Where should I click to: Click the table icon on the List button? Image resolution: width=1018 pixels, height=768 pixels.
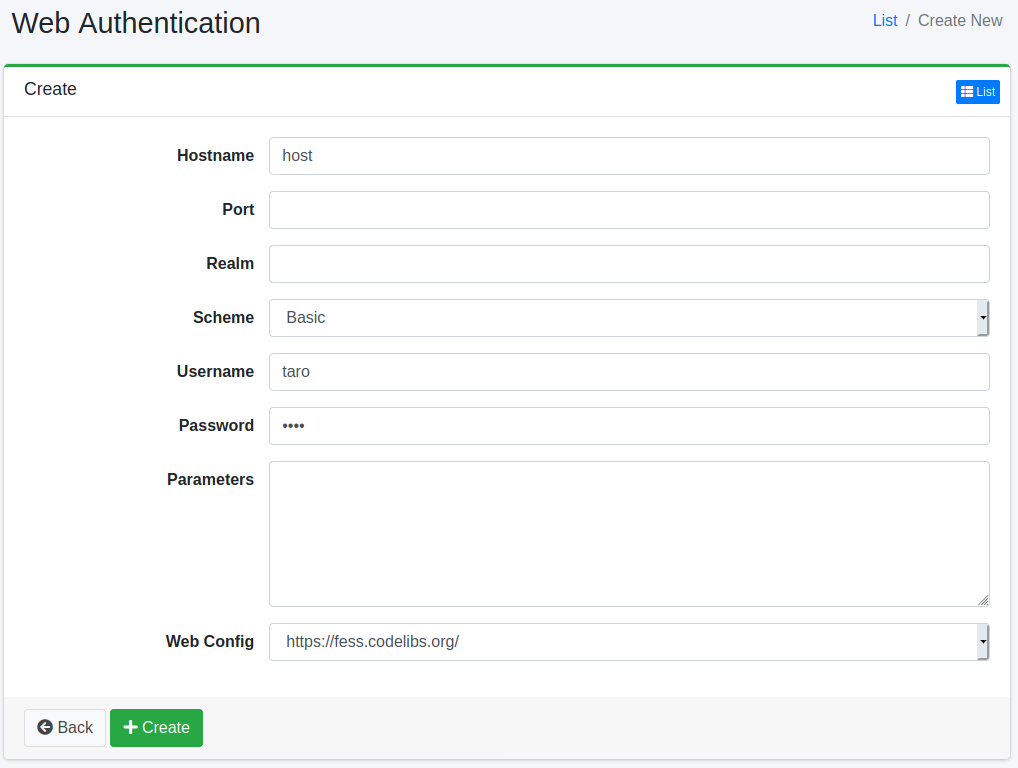[x=967, y=92]
